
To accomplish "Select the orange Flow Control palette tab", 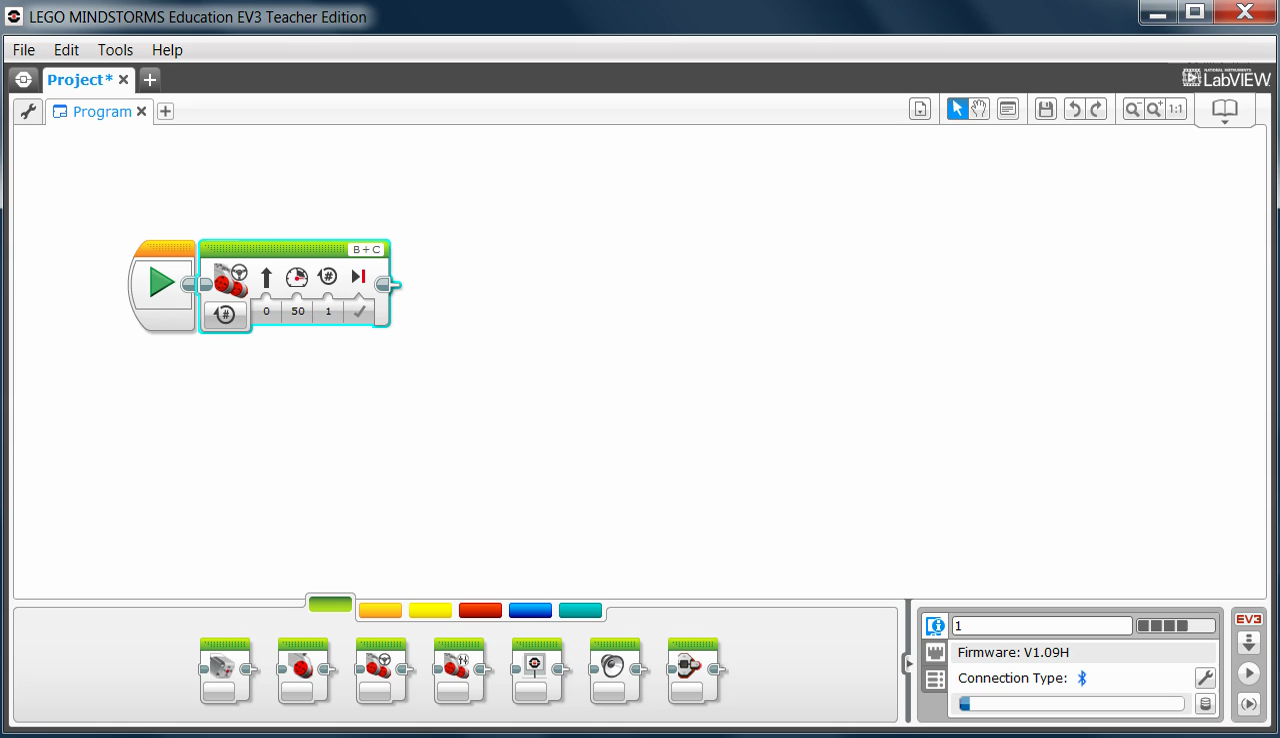I will [380, 611].
